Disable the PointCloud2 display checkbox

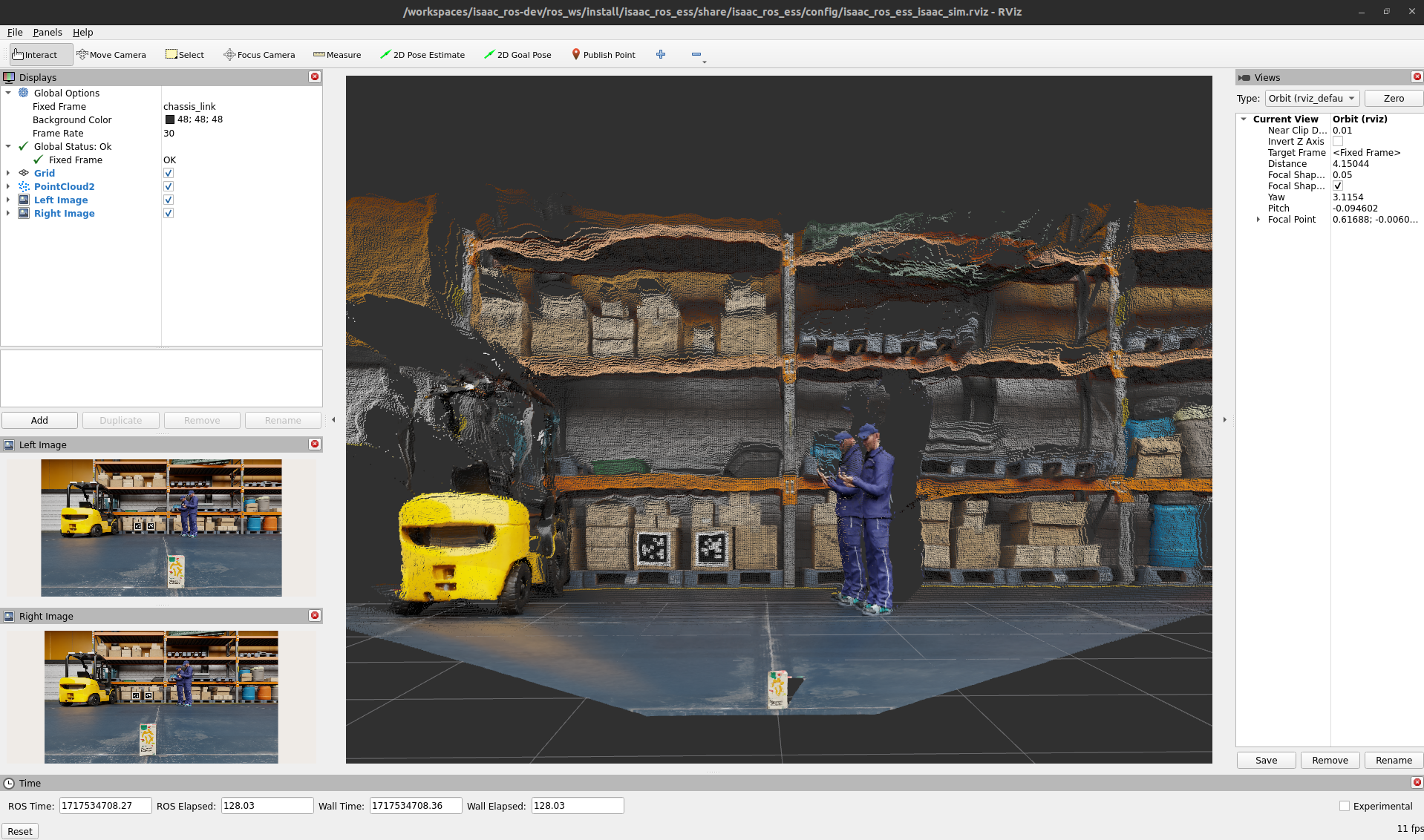[x=169, y=187]
